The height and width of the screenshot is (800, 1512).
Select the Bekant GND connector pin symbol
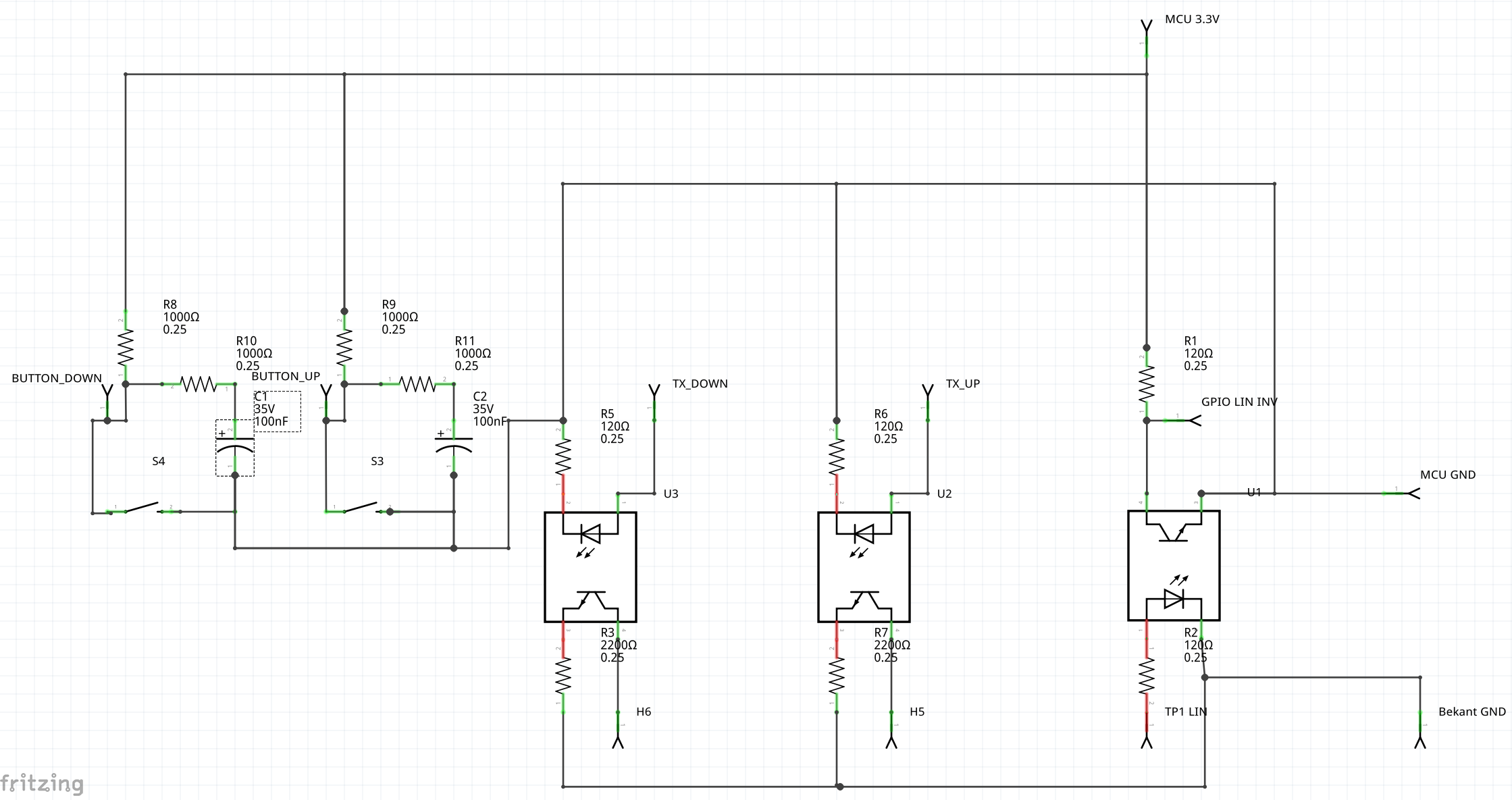(1420, 730)
